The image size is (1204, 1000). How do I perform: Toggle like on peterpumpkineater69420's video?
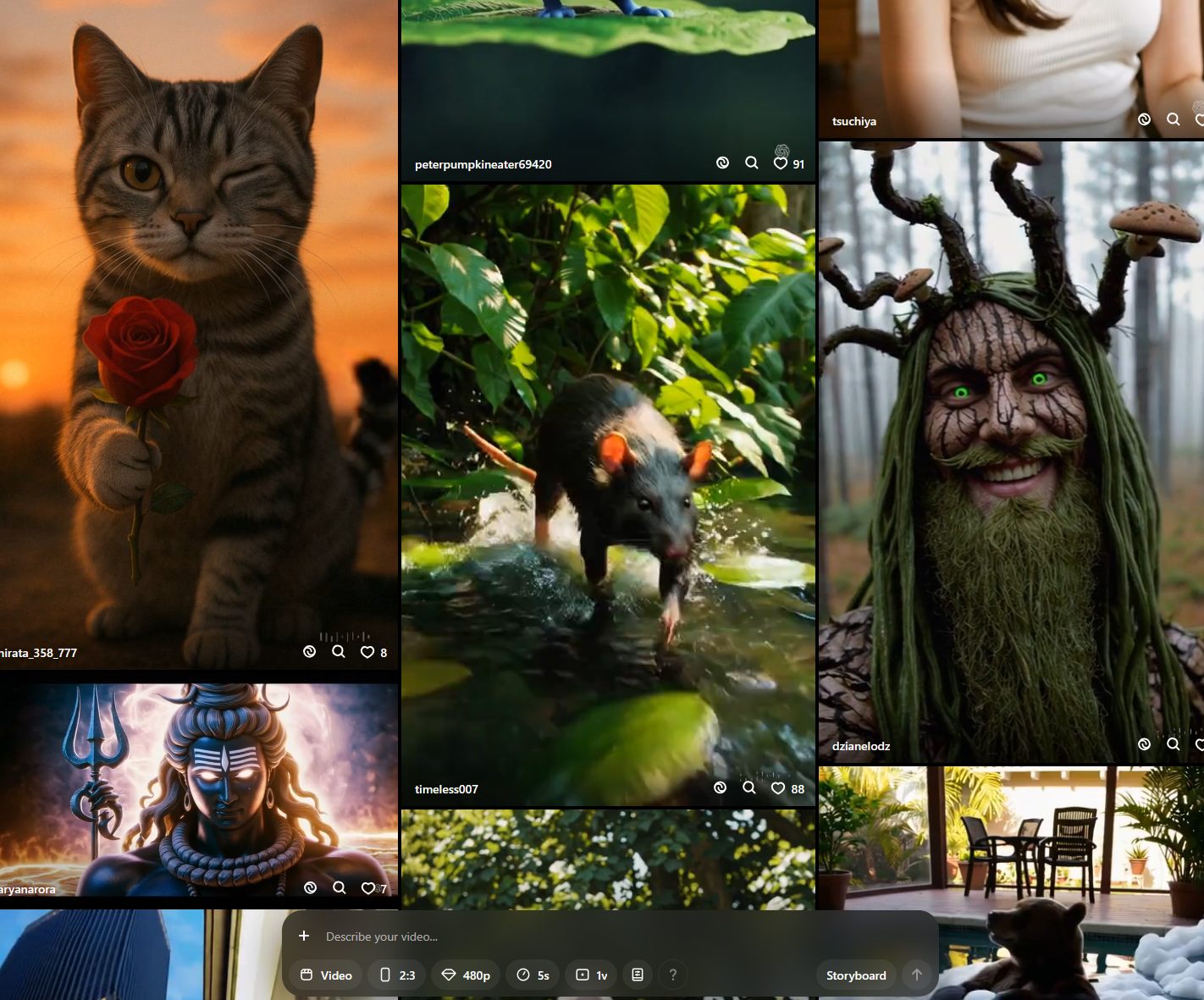[781, 163]
